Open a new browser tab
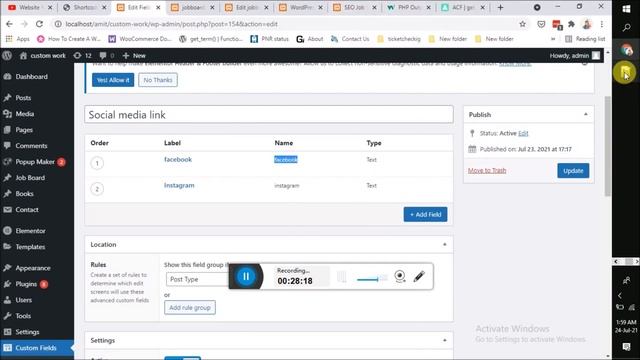This screenshot has height=360, width=640. coord(500,7)
